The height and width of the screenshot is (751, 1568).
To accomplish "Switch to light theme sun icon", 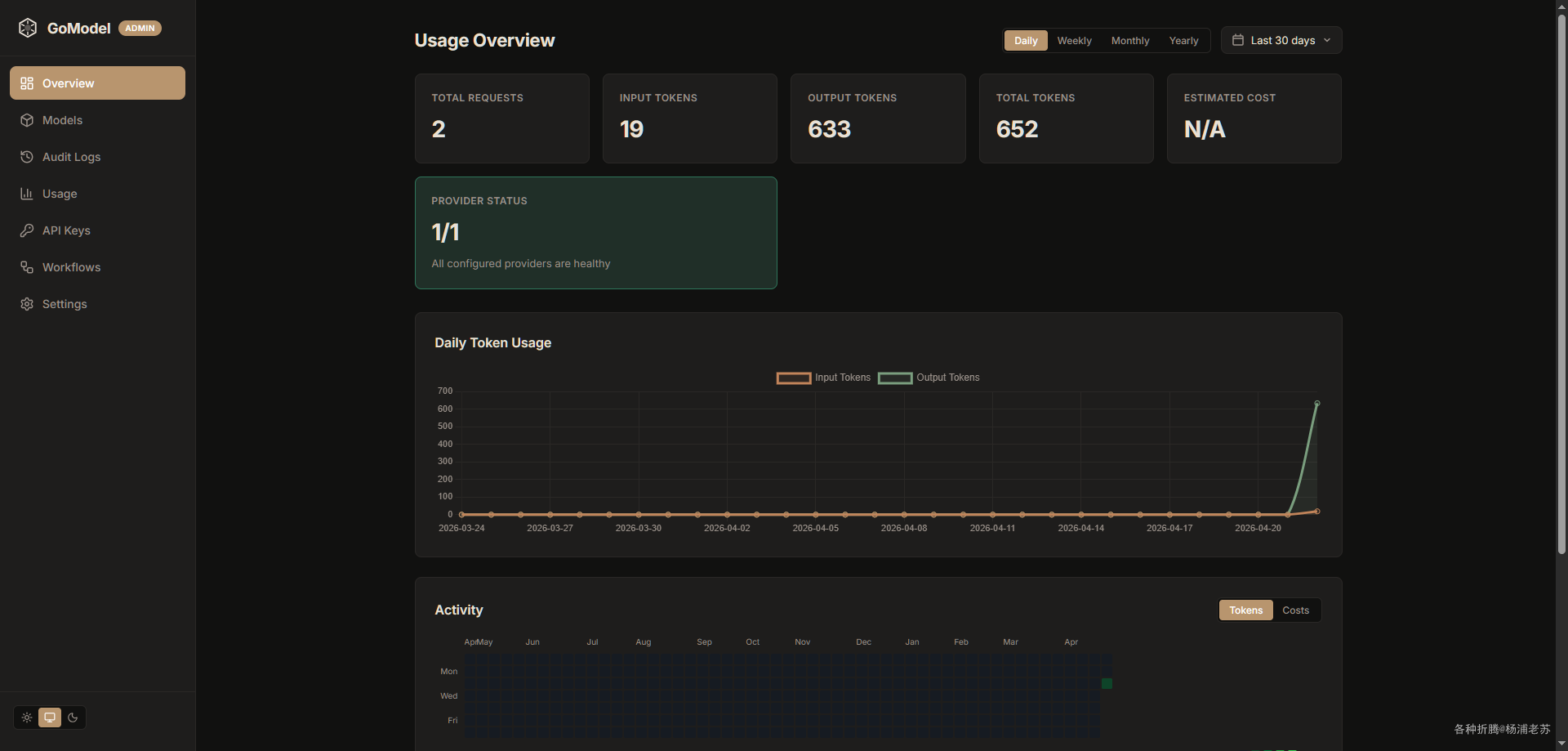I will 27,717.
